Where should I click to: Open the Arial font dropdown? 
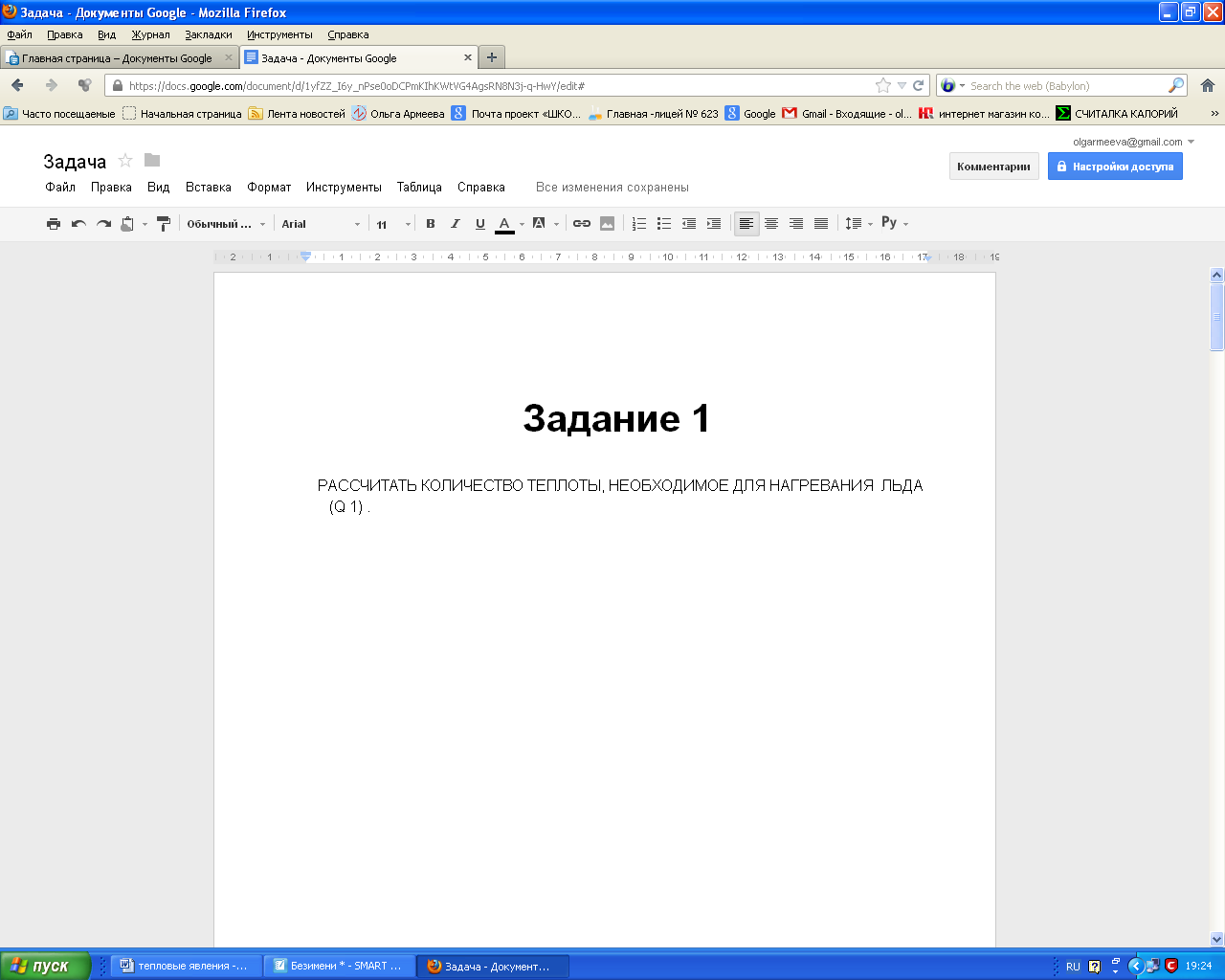tap(322, 224)
